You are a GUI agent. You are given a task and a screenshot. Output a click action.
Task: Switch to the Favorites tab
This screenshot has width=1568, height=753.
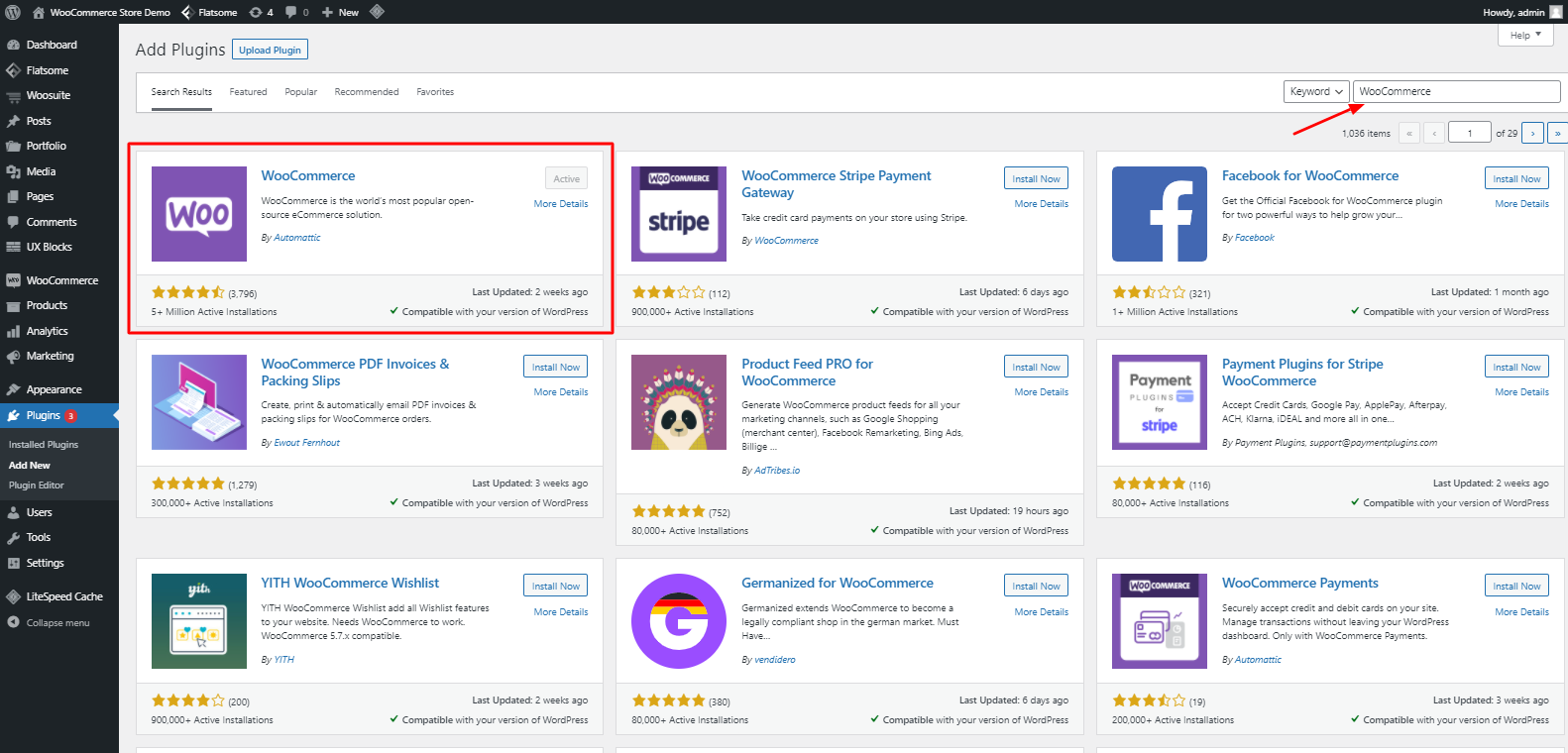pos(435,92)
